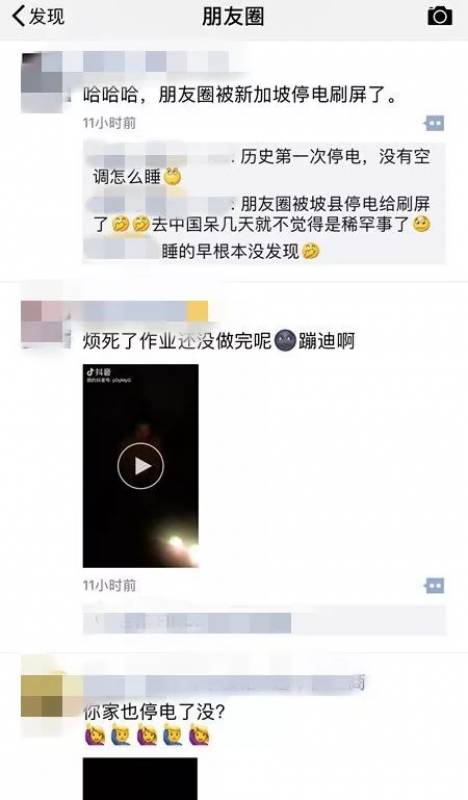468x800 pixels.
Task: Open the second poster's blurred username
Action: coord(145,312)
